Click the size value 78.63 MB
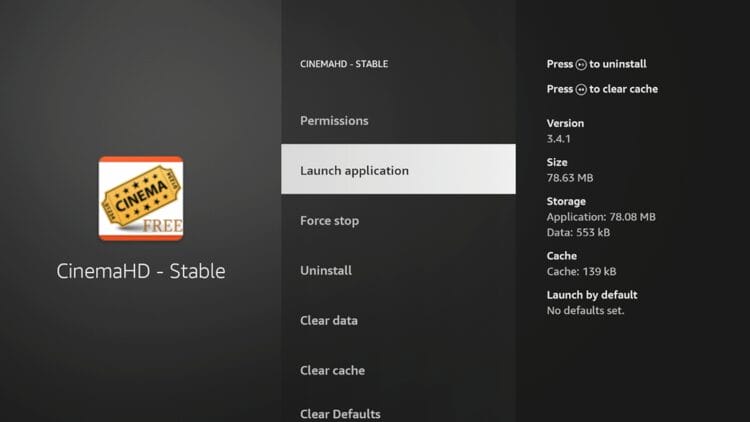The height and width of the screenshot is (422, 750). [570, 177]
